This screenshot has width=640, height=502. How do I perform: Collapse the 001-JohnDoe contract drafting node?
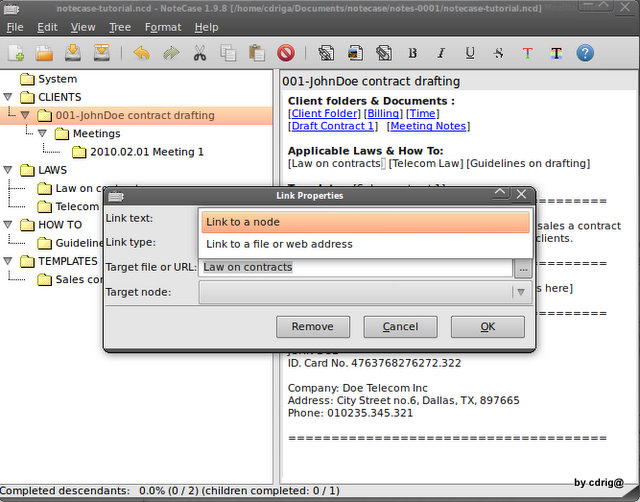point(25,115)
